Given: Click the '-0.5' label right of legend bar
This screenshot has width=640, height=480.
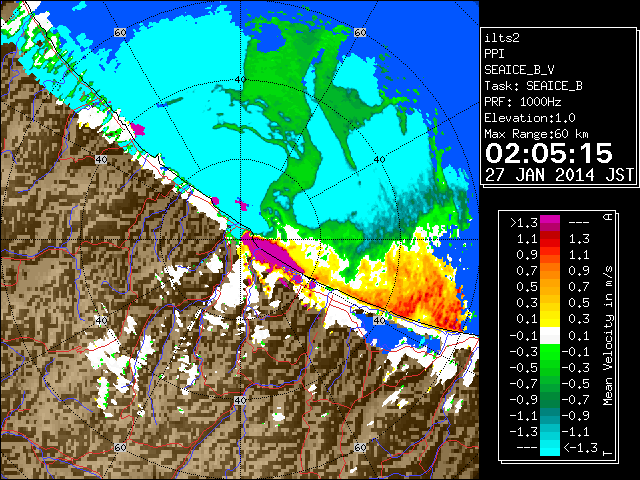Looking at the screenshot, I should coord(576,383).
